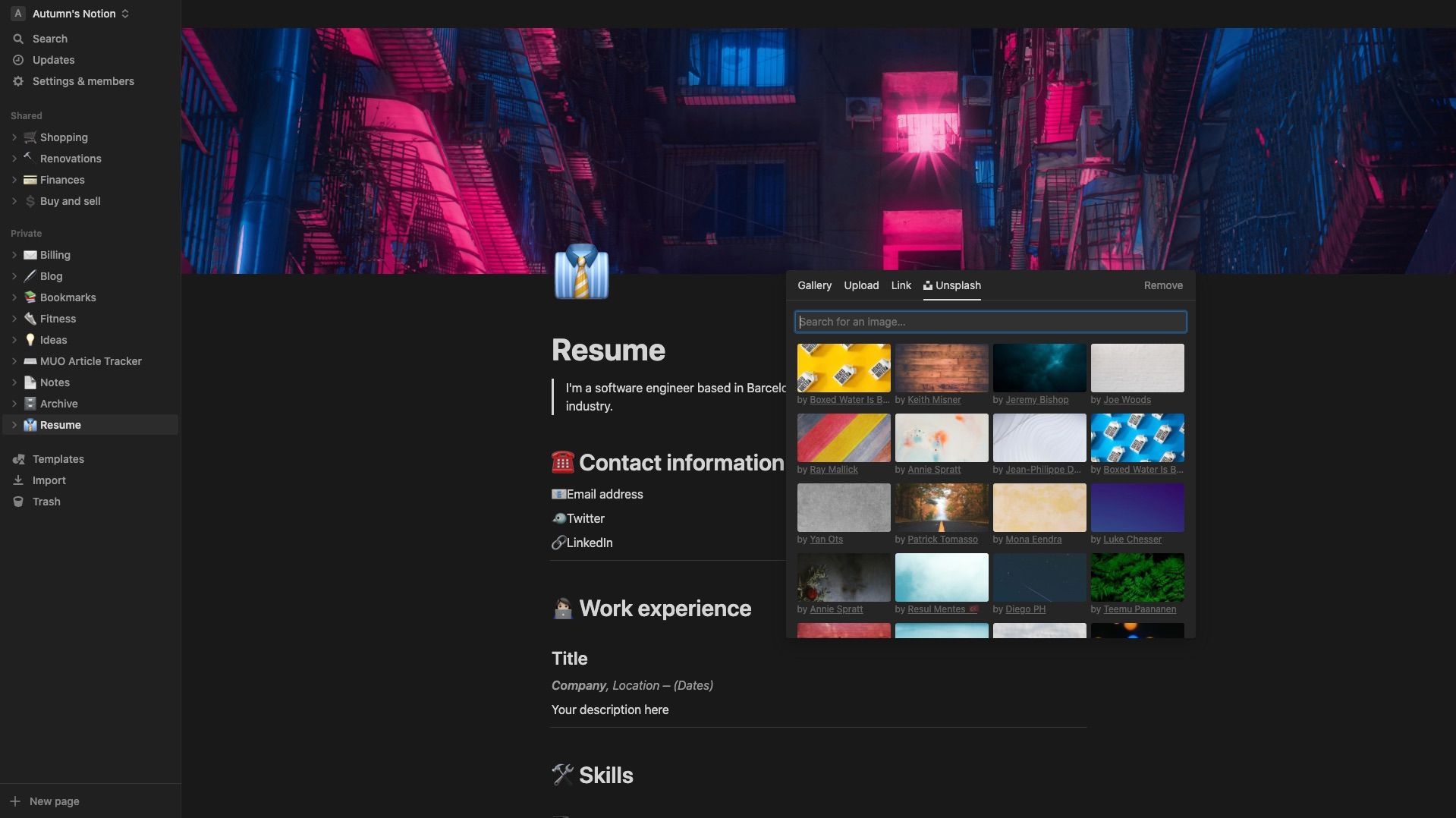This screenshot has width=1456, height=818.
Task: Choose the green fern photo by Teemu Paananen
Action: (x=1137, y=577)
